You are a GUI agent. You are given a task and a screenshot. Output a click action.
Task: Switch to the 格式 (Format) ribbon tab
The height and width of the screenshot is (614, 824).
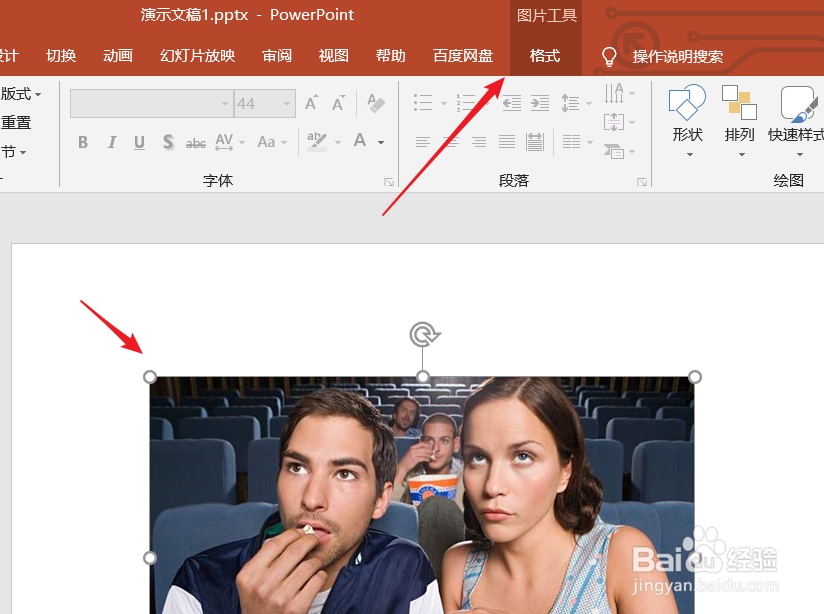[x=545, y=56]
